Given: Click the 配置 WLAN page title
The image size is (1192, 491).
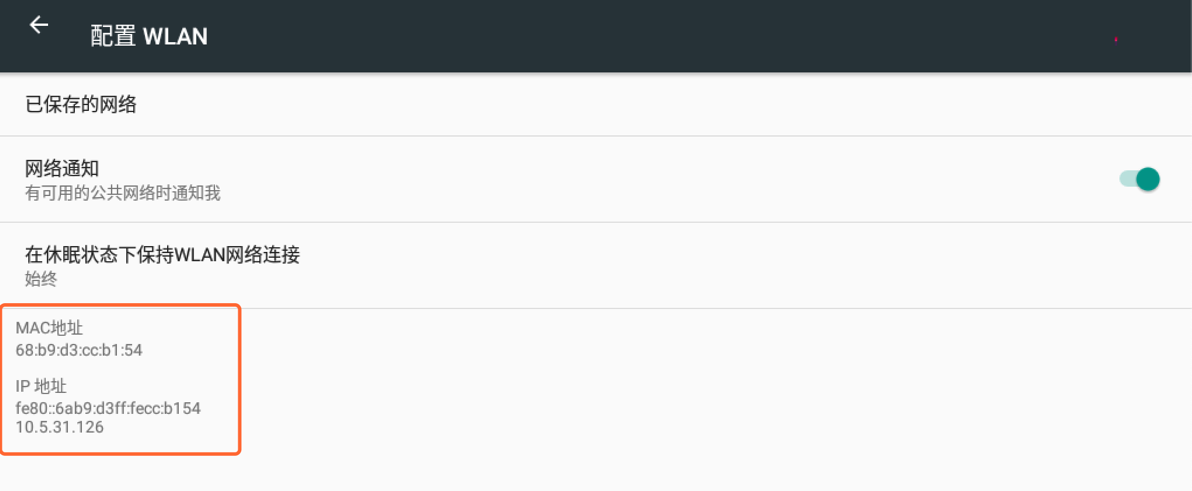Looking at the screenshot, I should coord(149,37).
